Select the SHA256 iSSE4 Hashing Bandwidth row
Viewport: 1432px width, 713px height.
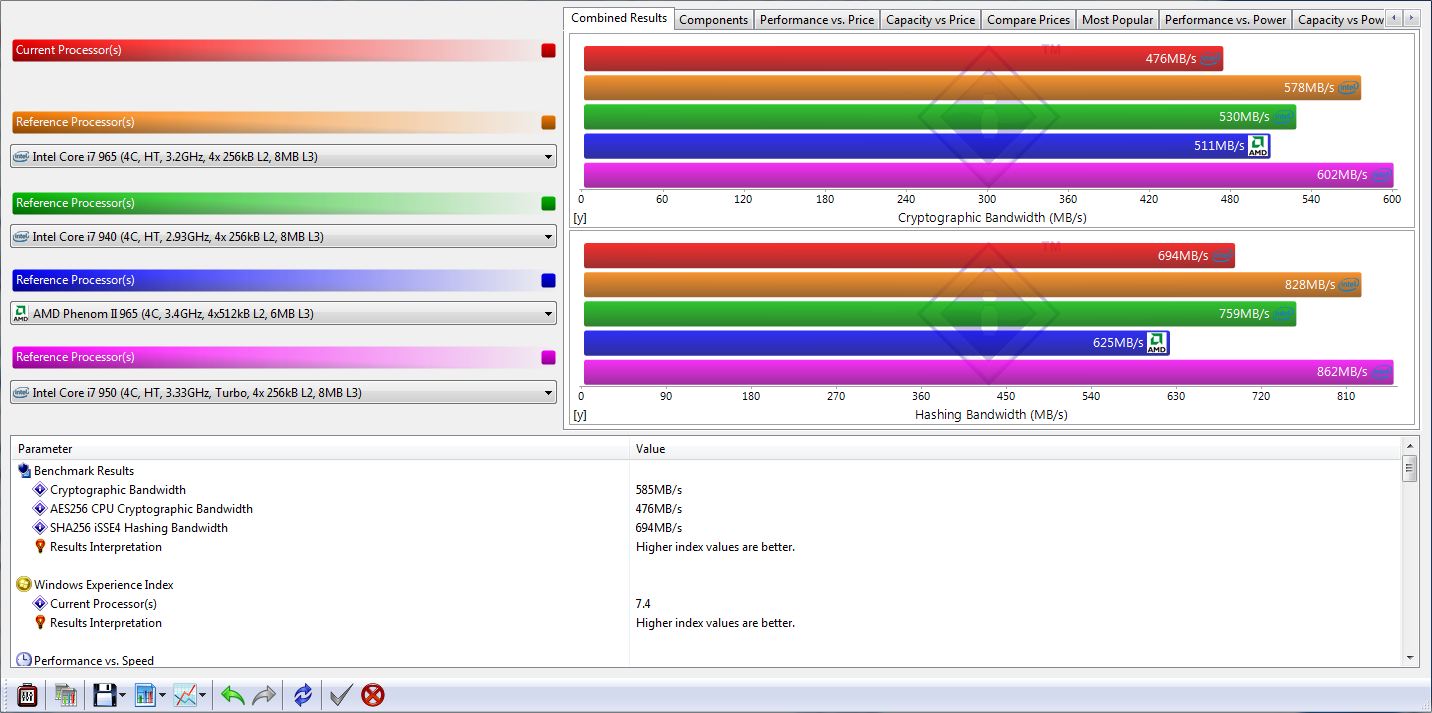706,528
